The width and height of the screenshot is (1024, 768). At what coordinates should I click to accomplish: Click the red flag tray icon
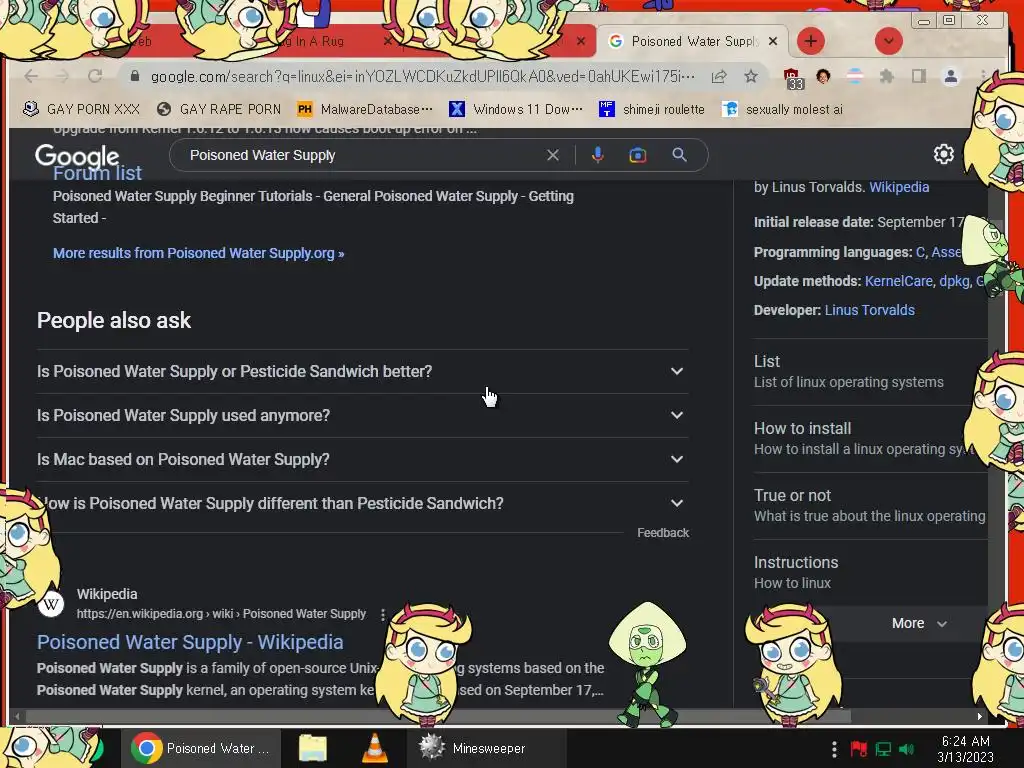coord(859,749)
